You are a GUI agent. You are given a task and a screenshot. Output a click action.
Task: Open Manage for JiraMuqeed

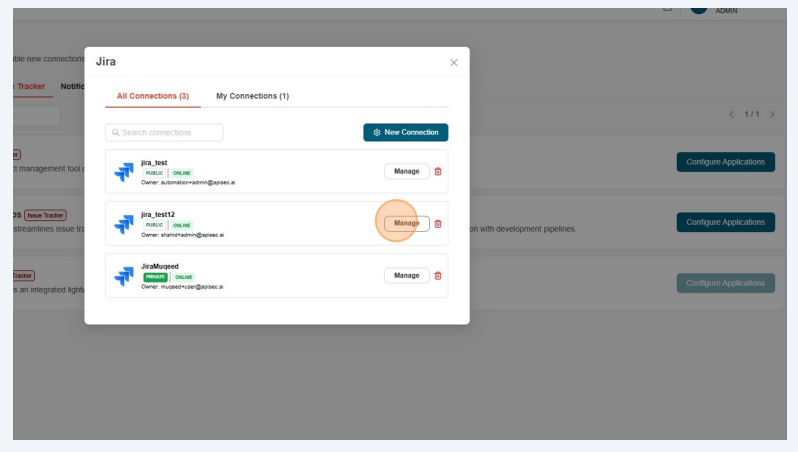tap(406, 275)
